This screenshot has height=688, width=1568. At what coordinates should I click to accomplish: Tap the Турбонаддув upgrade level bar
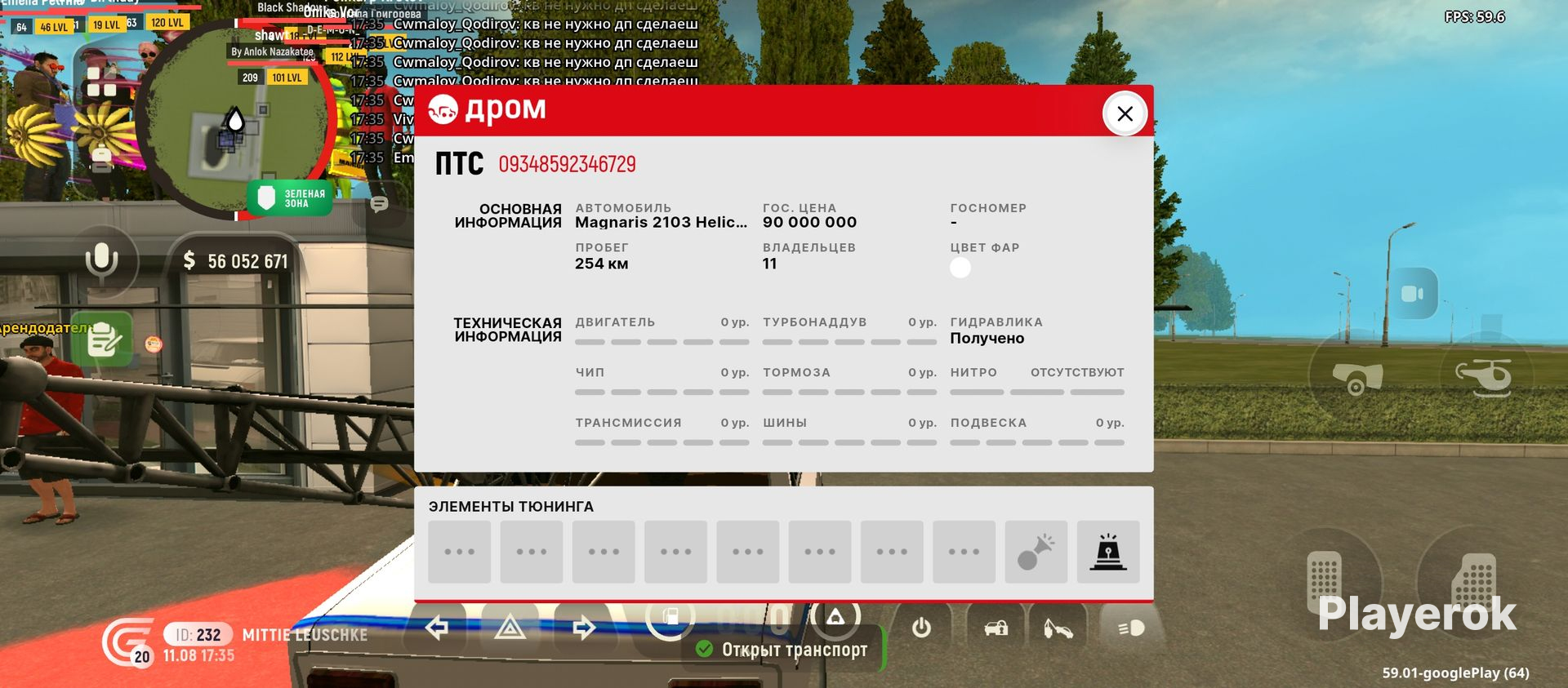click(849, 342)
